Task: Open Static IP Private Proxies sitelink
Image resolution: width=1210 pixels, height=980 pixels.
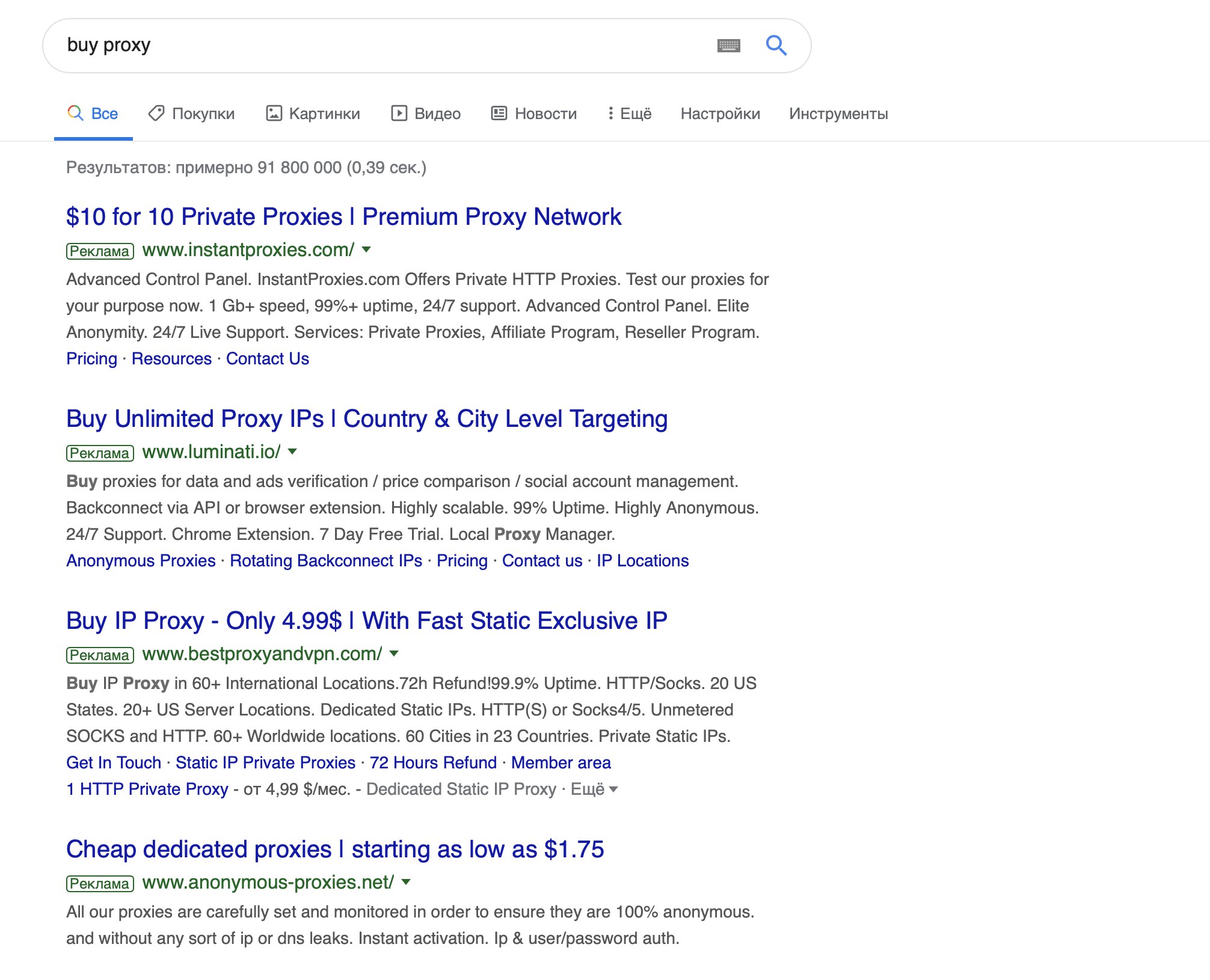Action: [x=266, y=763]
